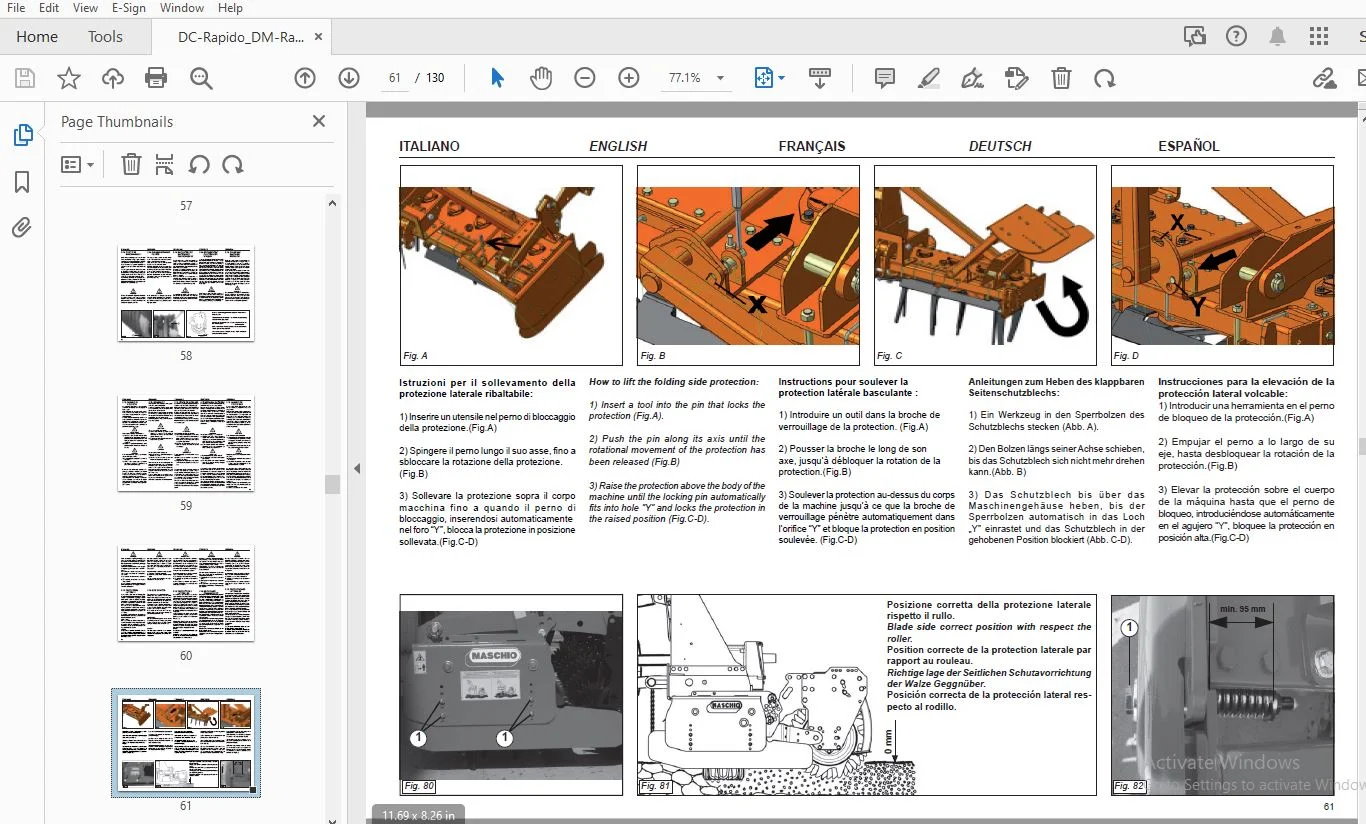Close the Page Thumbnails panel
Image resolution: width=1366 pixels, height=824 pixels.
pos(319,121)
